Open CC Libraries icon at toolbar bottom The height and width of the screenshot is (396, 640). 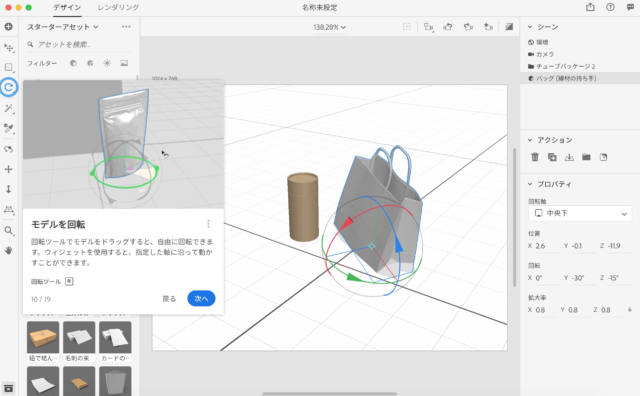[x=9, y=388]
